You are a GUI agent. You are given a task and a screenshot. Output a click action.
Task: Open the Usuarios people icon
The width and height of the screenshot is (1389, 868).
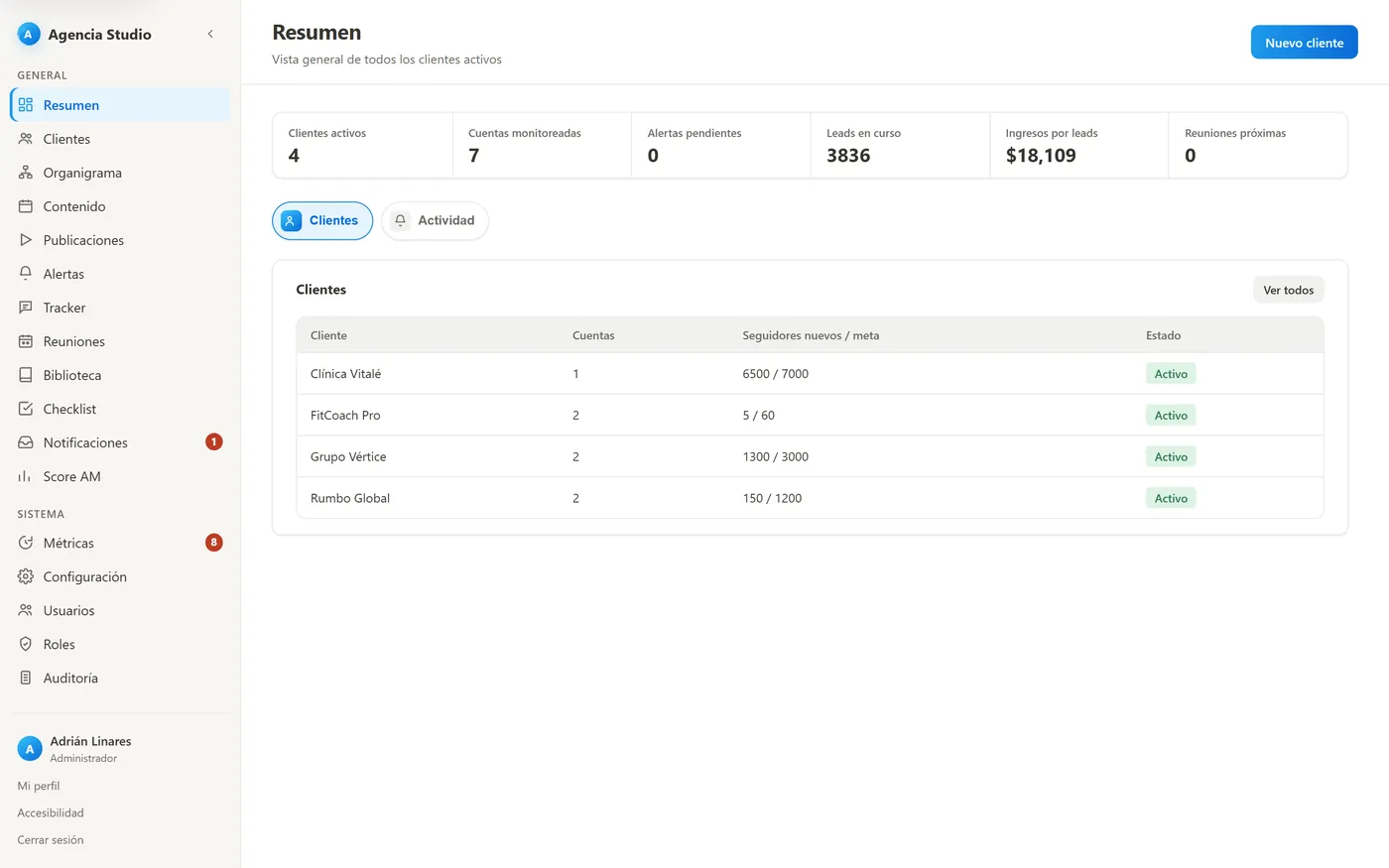[x=26, y=610]
